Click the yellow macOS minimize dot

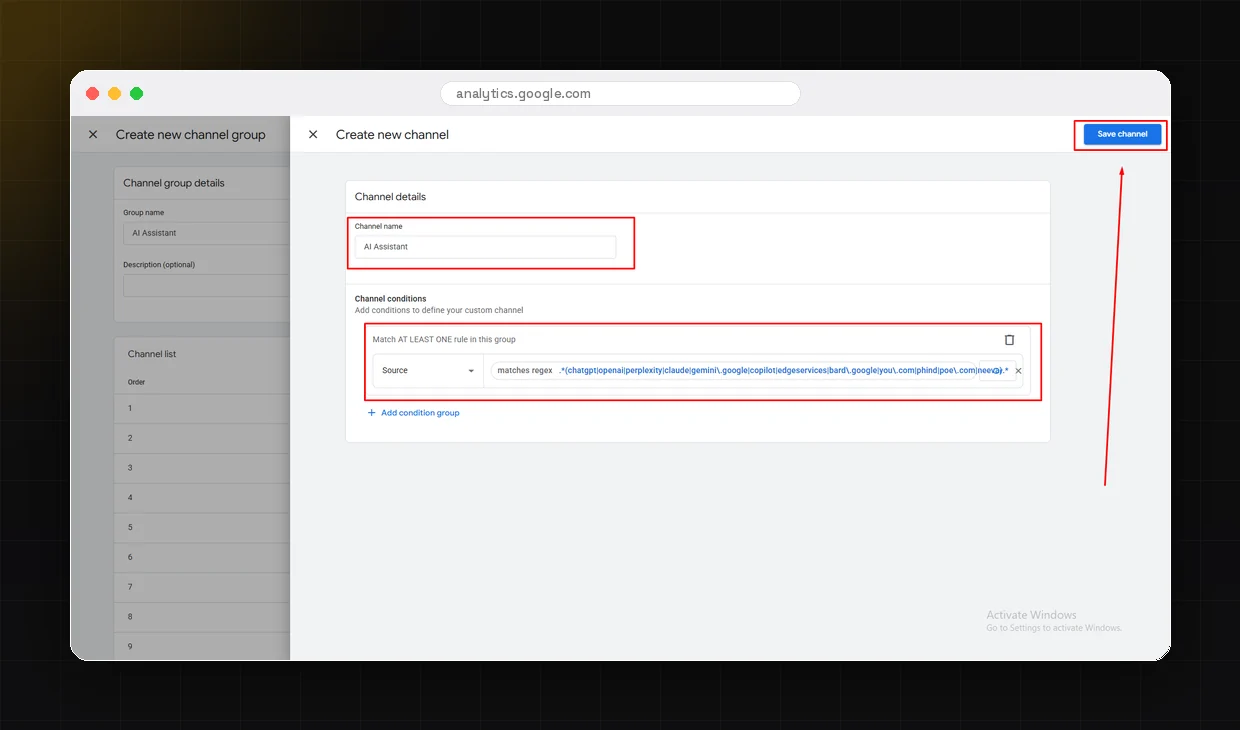[114, 94]
